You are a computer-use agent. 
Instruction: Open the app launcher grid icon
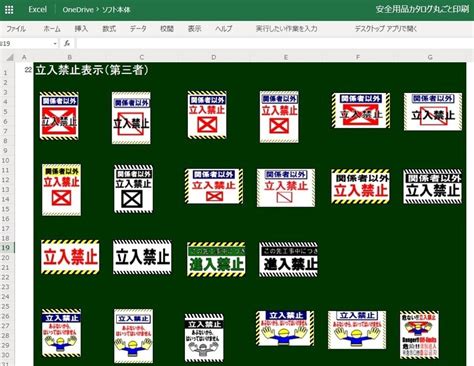point(9,10)
